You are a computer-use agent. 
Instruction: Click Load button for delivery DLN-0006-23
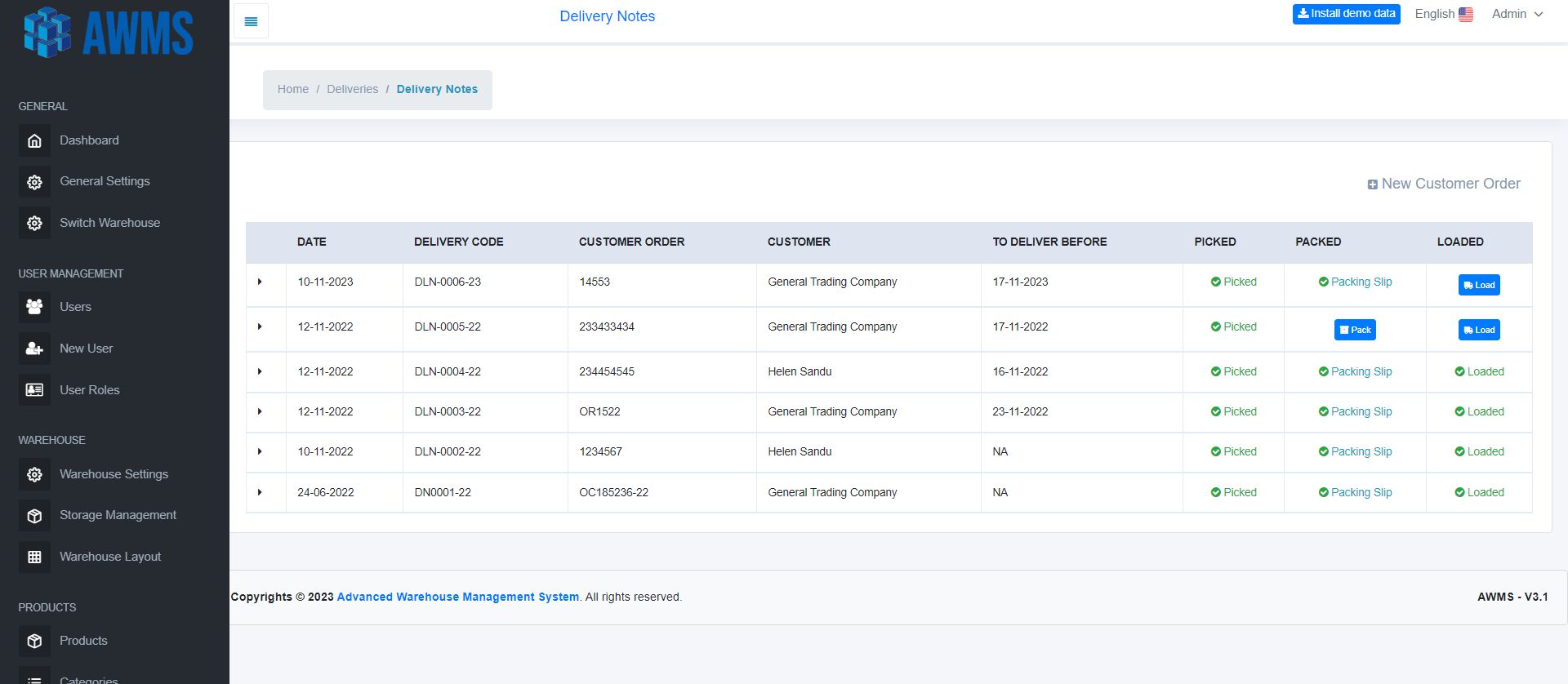click(1478, 285)
